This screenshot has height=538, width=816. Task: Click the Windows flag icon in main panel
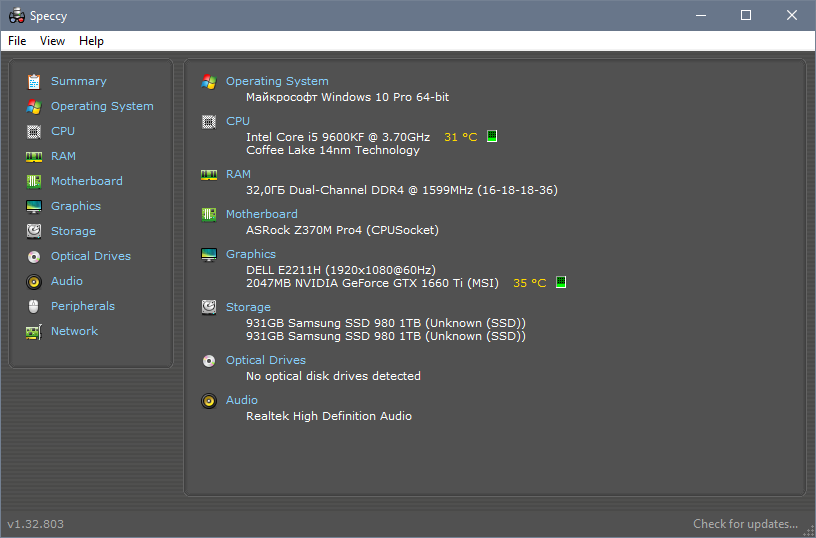(x=209, y=82)
